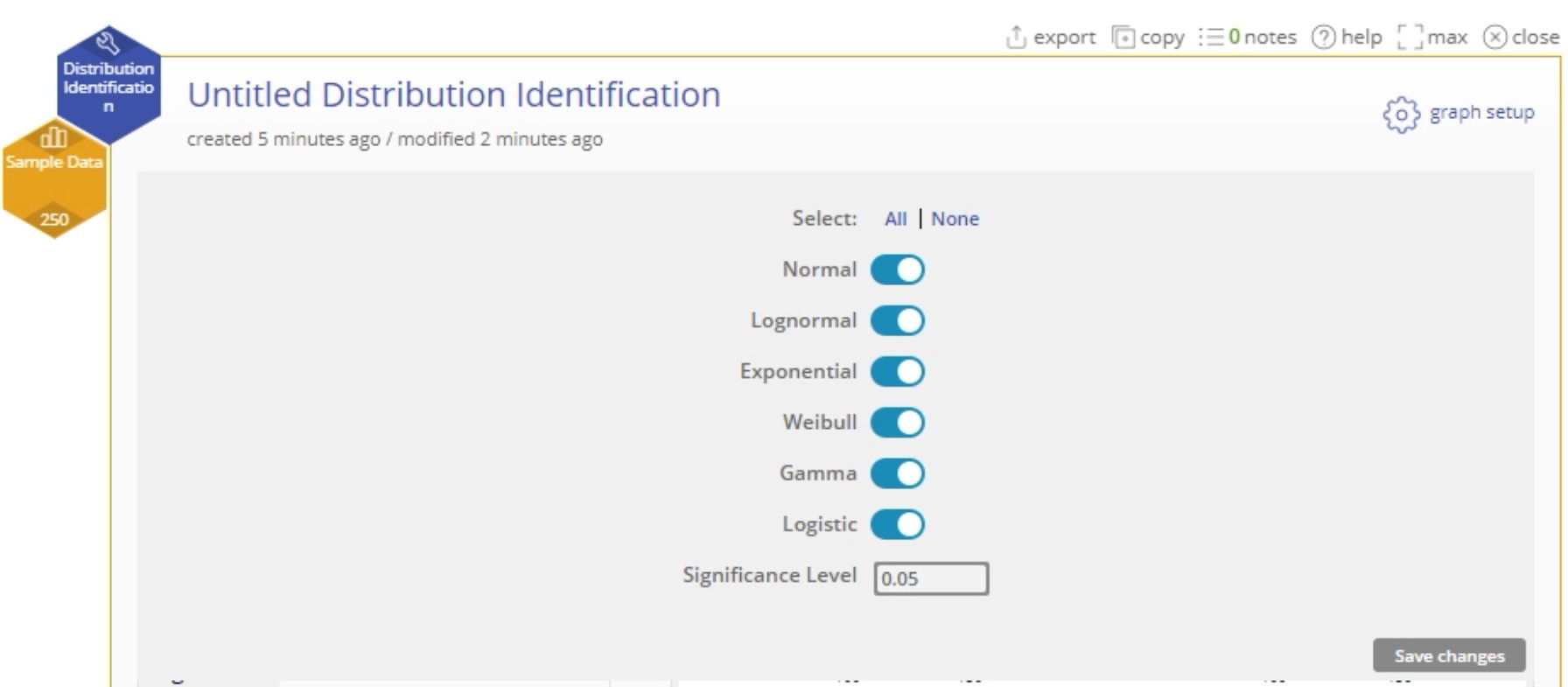Click the copy icon in toolbar
This screenshot has width=1568, height=687.
[x=1123, y=37]
